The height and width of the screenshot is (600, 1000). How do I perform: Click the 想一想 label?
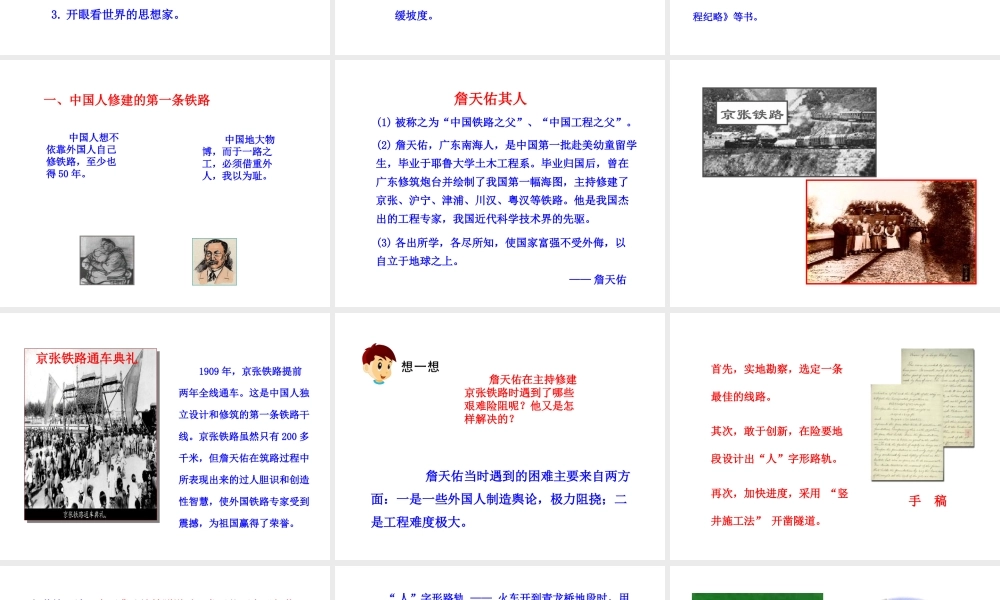[x=420, y=367]
